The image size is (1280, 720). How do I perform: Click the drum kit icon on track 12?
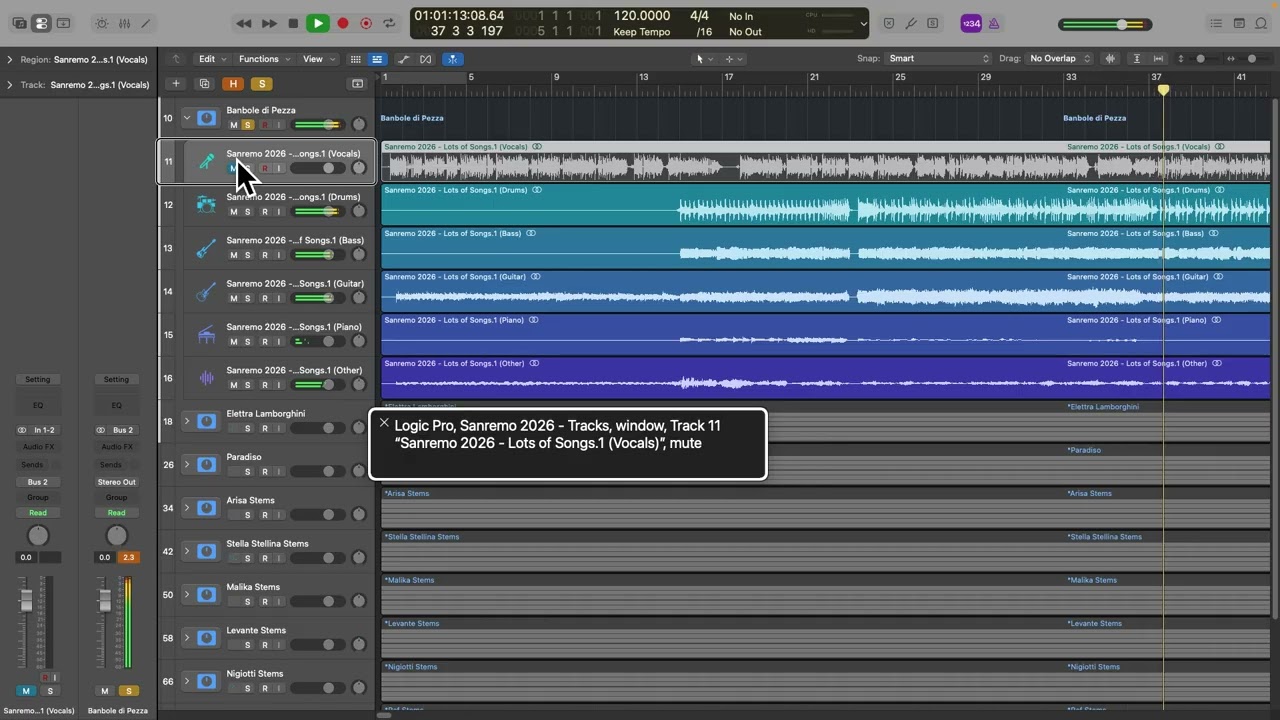pos(206,204)
